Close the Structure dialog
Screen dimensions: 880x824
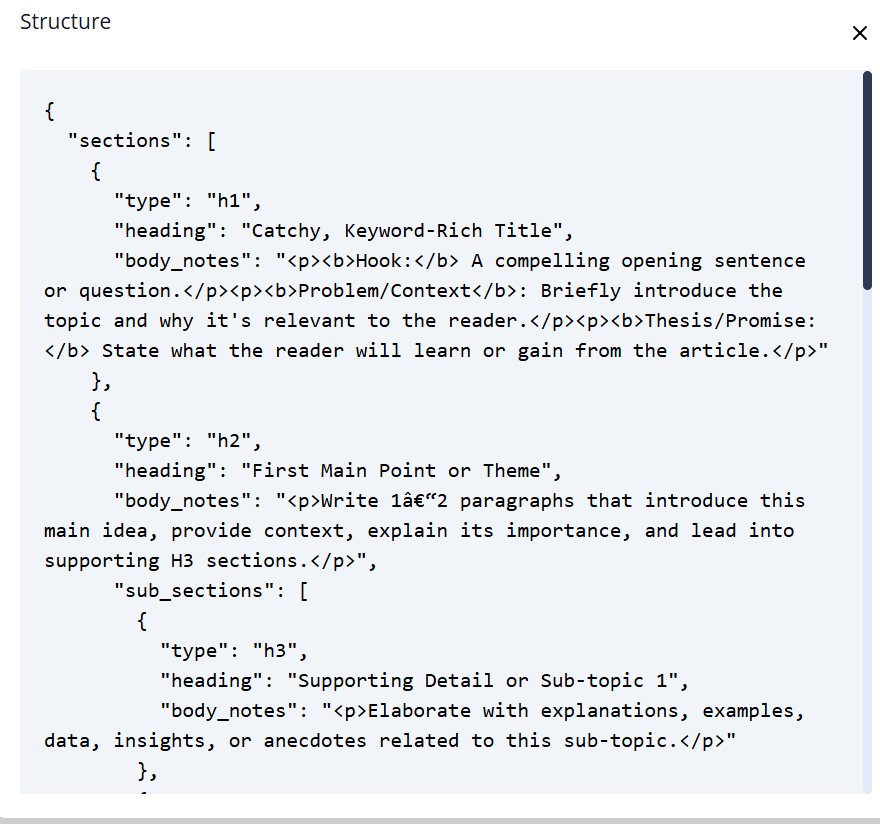click(x=859, y=33)
